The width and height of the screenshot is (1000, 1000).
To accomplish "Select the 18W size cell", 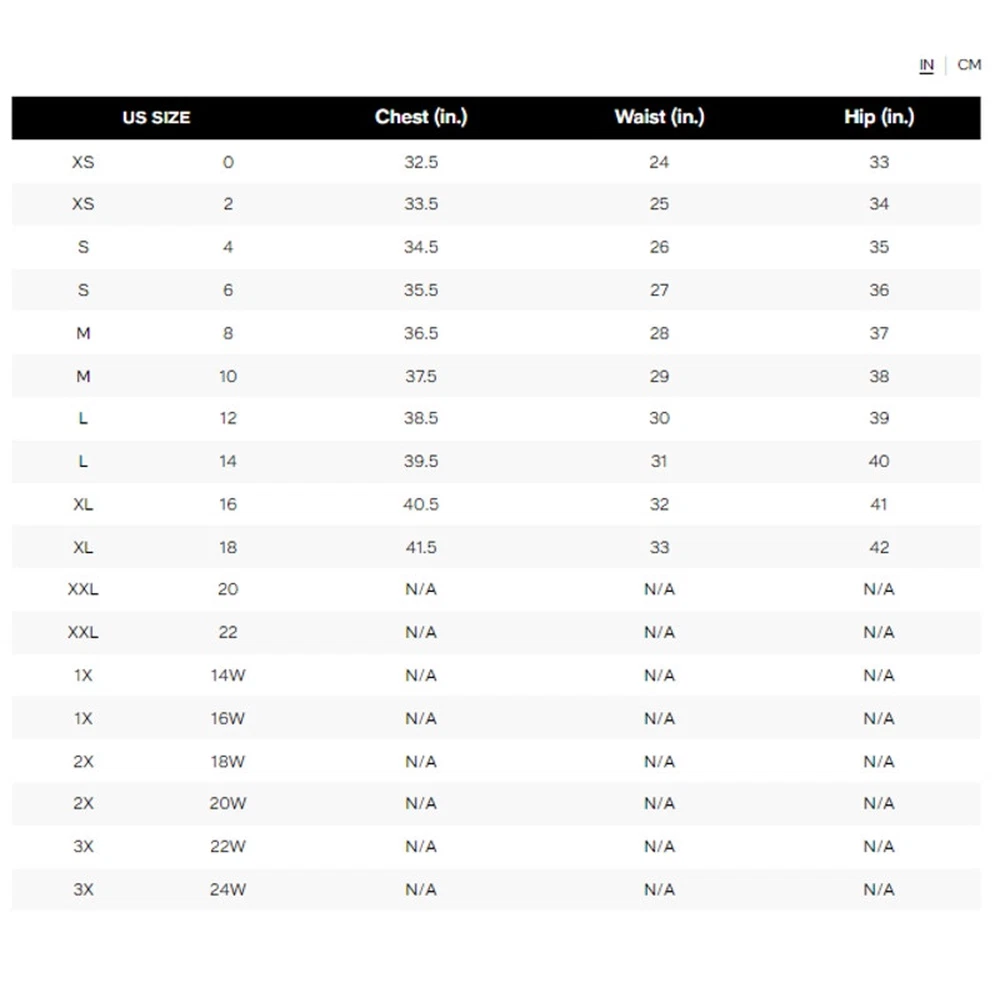I will (228, 761).
